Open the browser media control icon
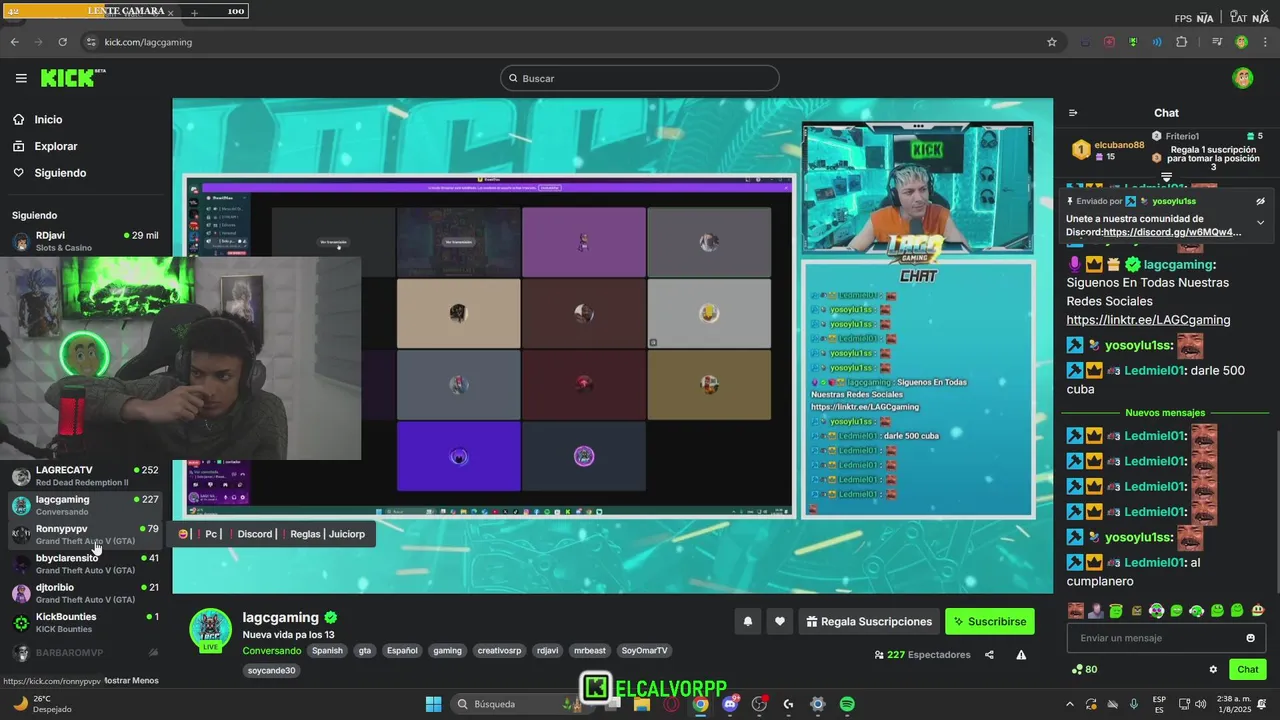The image size is (1280, 720). pos(1217,42)
